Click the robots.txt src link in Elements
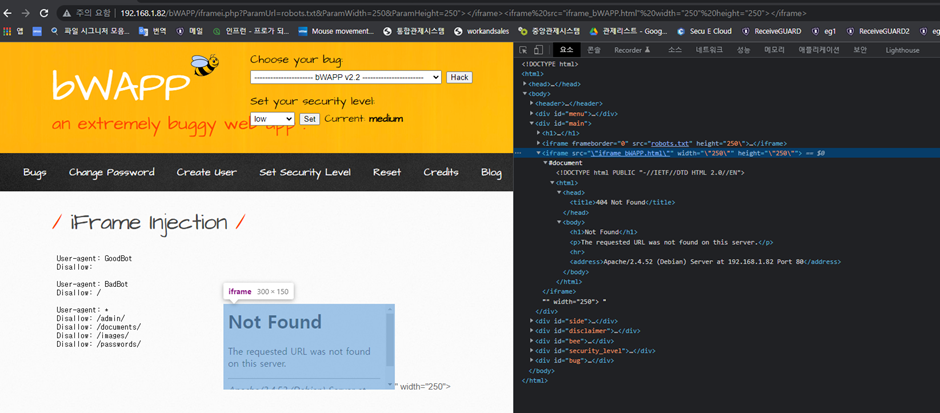 [x=671, y=143]
